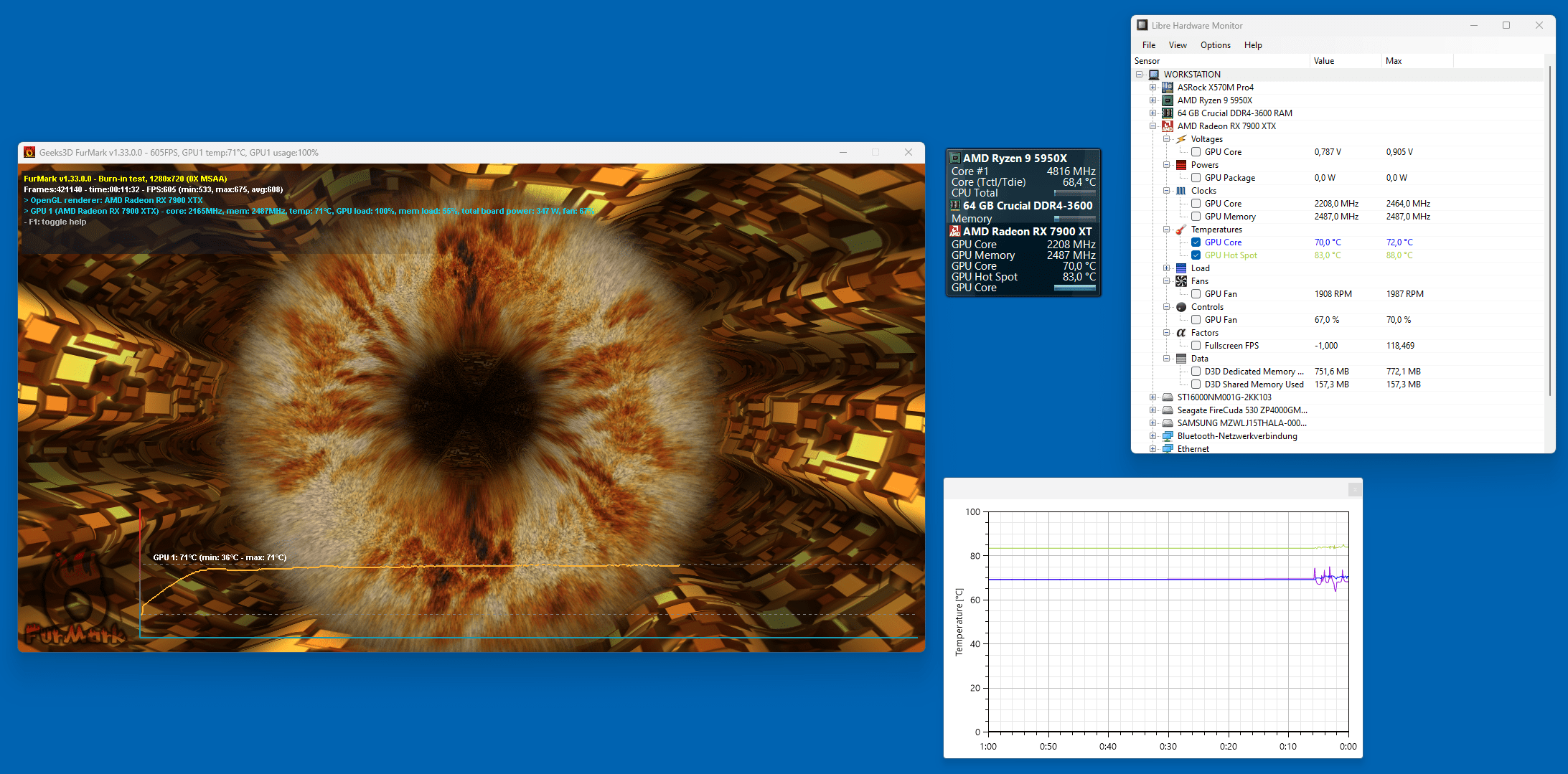The image size is (1568, 774).
Task: Click the "F1: toggle help" line in FurMark
Action: [x=55, y=222]
